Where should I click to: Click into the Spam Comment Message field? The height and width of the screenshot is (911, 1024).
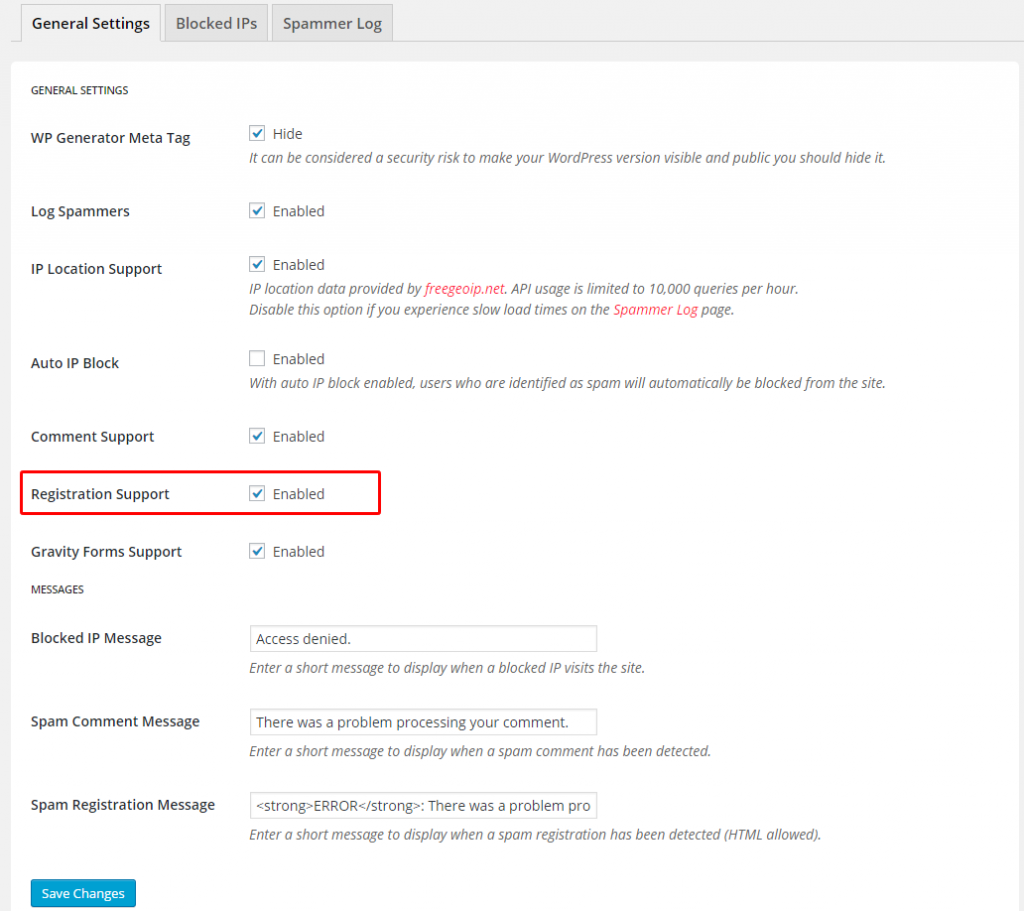point(423,722)
